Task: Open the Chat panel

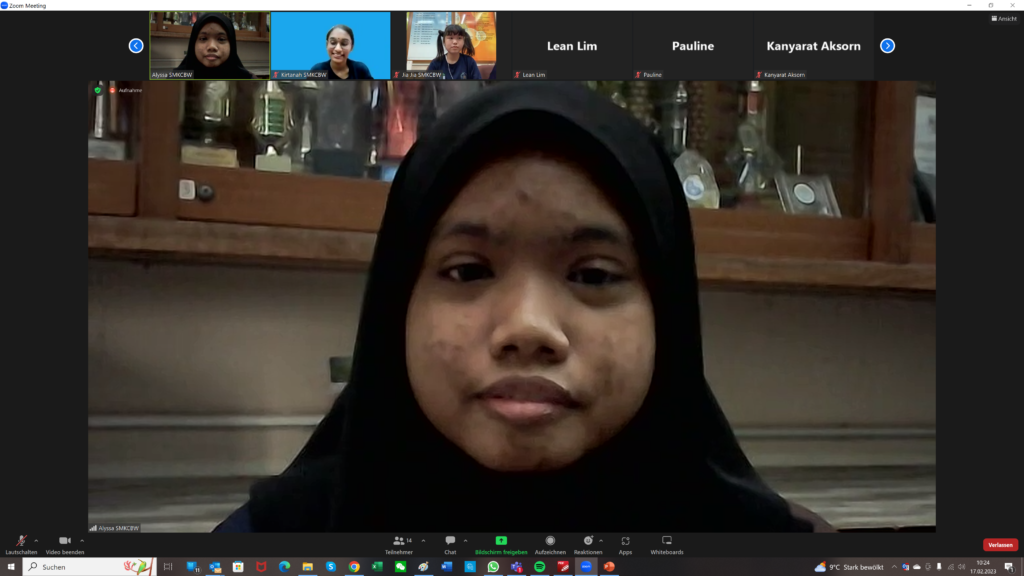Action: coord(450,541)
